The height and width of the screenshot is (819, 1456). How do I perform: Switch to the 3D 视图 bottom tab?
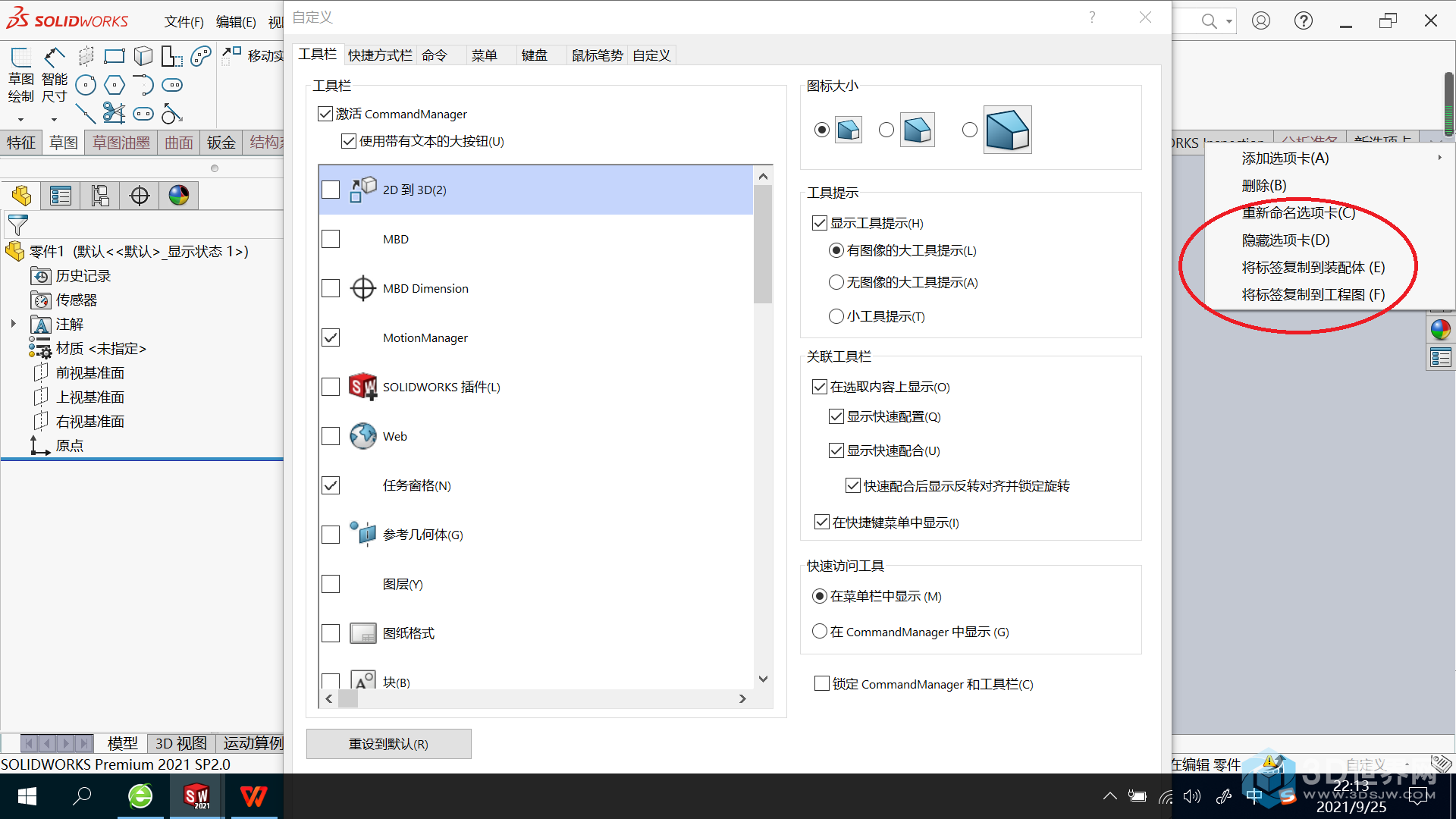click(x=180, y=743)
